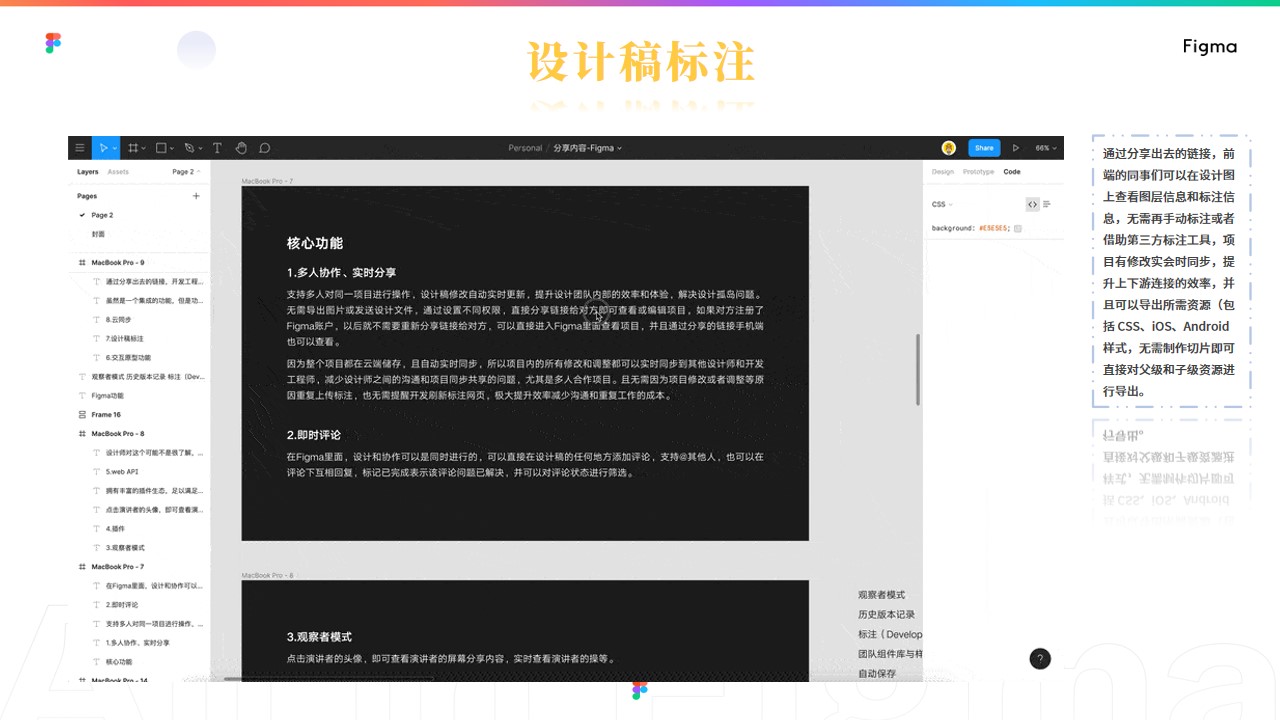
Task: Click the #E5E5E5 background color swatch
Action: point(1018,229)
